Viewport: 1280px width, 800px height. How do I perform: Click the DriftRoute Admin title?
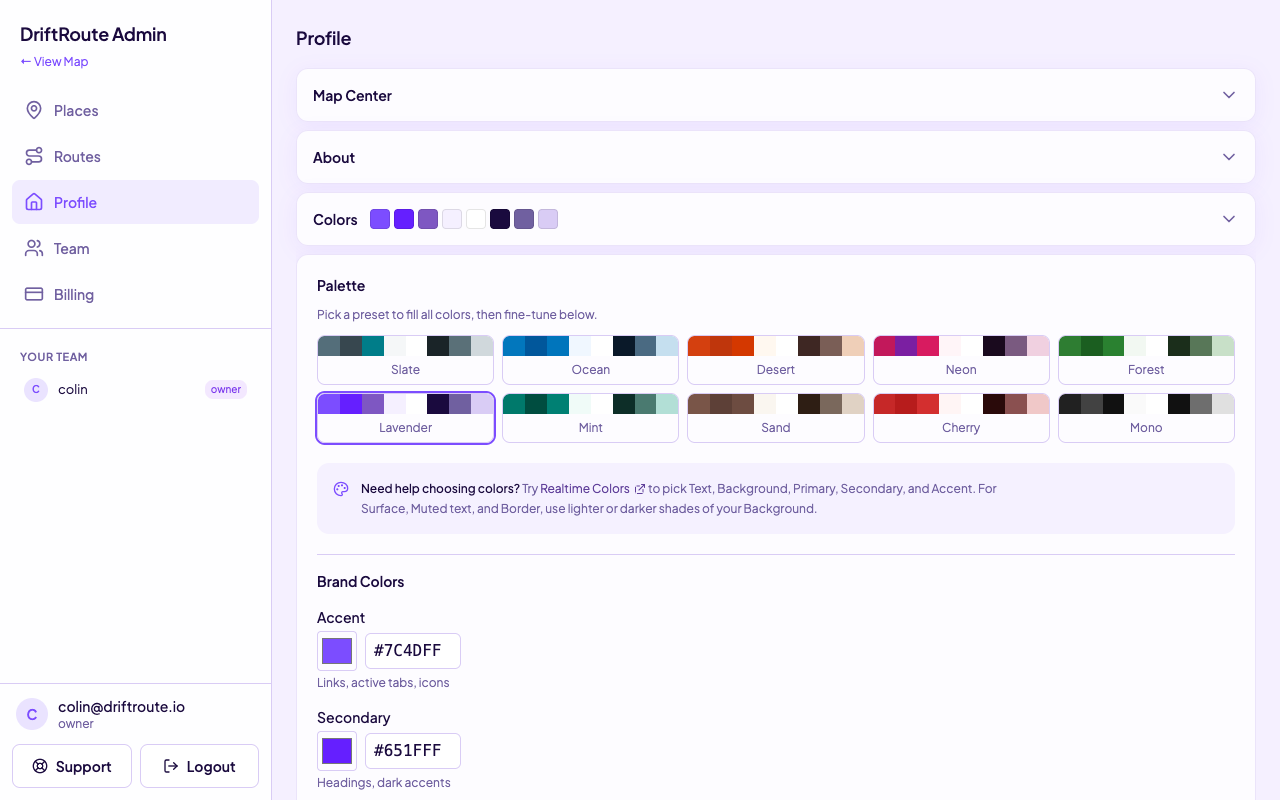coord(93,34)
